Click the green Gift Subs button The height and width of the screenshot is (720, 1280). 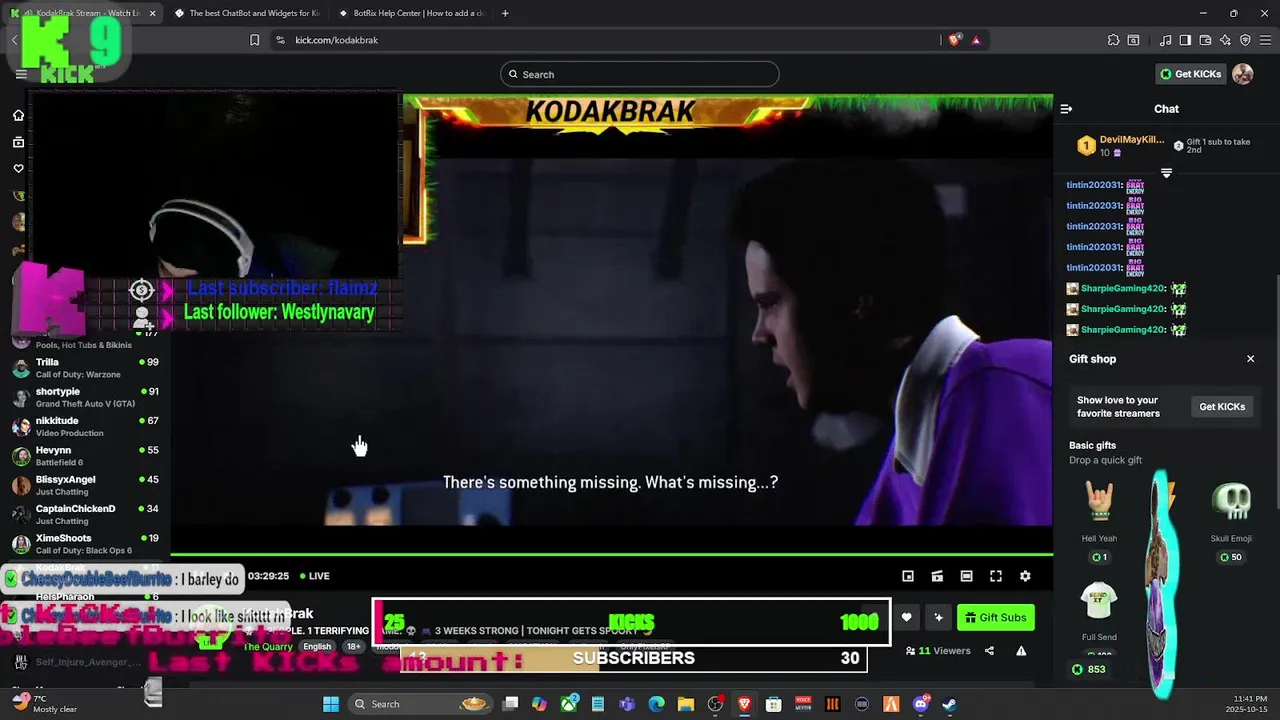click(x=995, y=618)
